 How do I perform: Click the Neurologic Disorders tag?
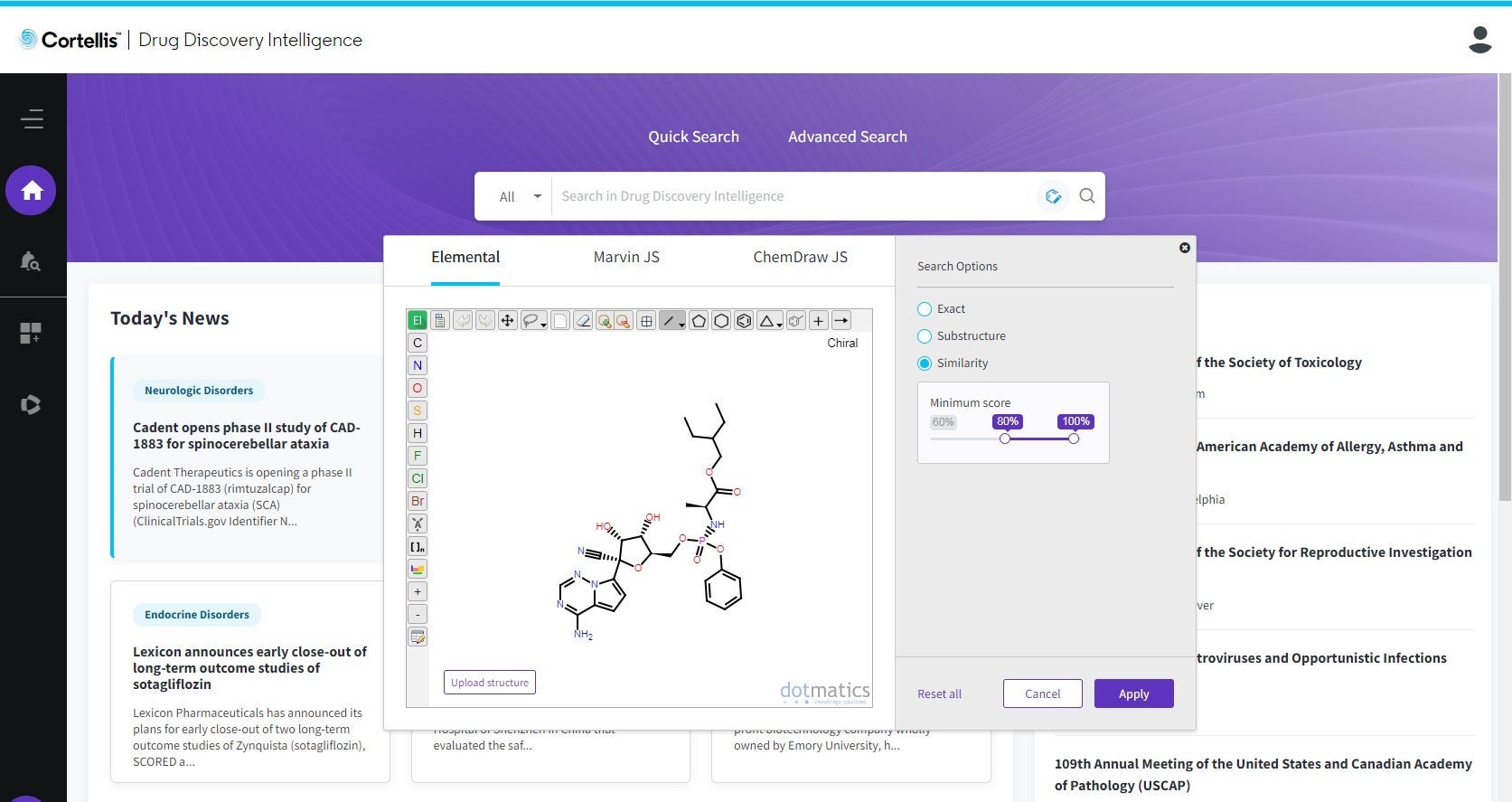[x=199, y=391]
